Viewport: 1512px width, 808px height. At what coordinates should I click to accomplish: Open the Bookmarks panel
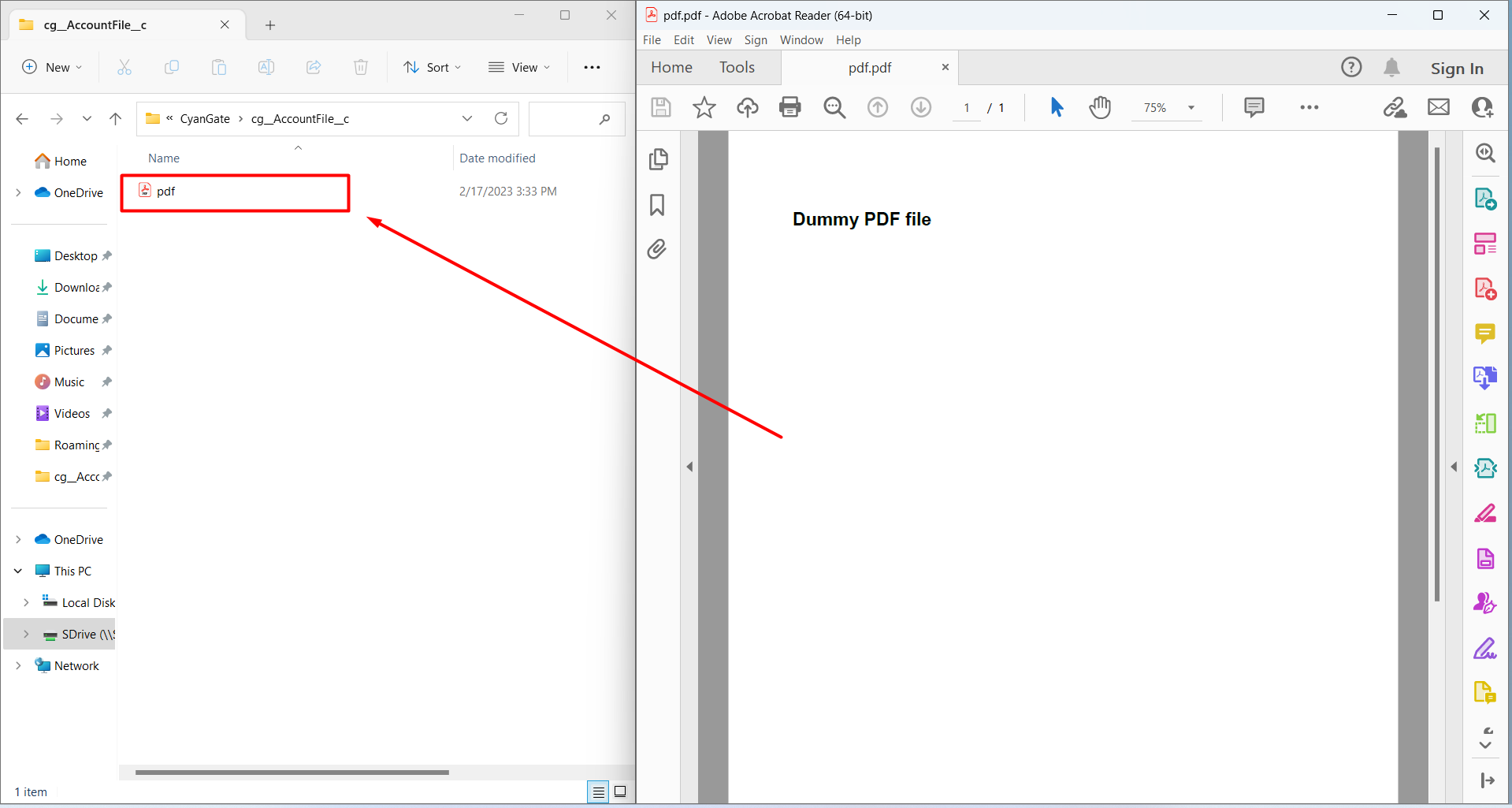[657, 205]
